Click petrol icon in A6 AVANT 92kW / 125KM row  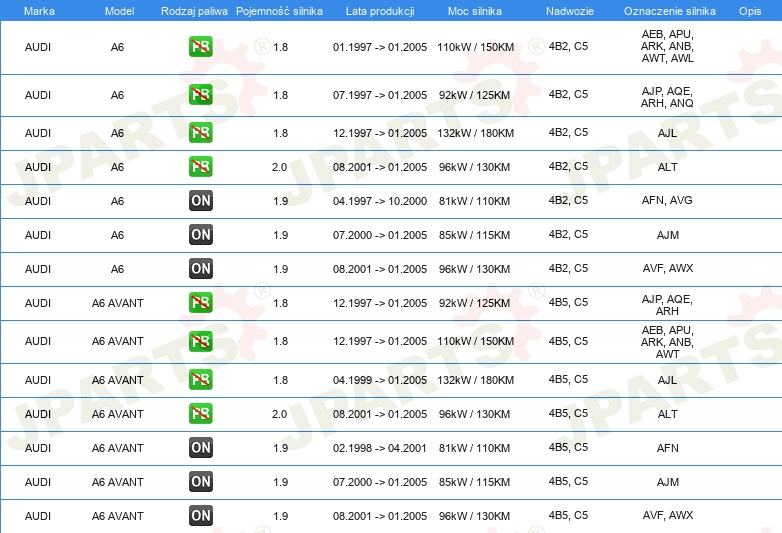click(x=200, y=303)
